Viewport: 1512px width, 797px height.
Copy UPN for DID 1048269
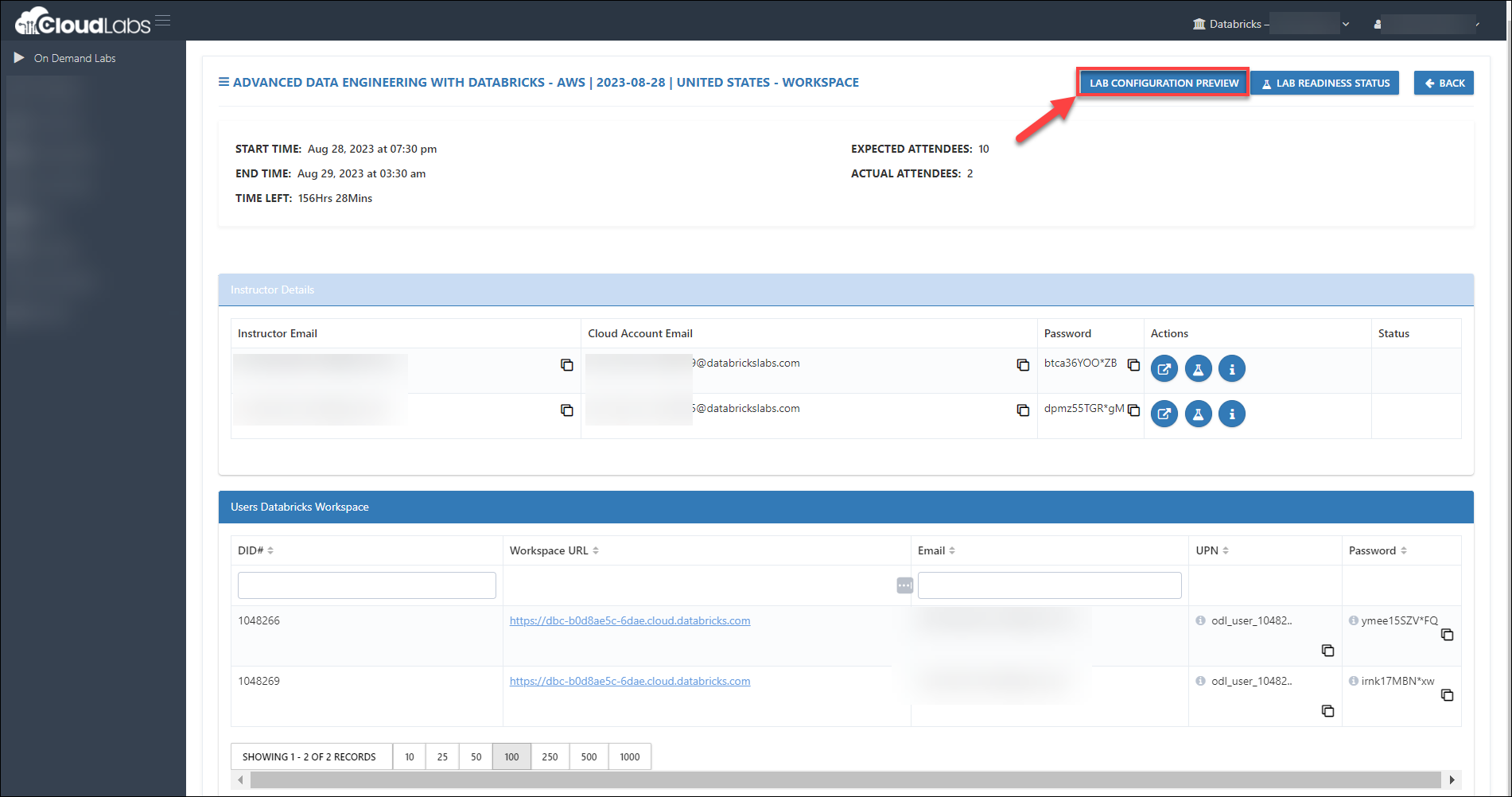tap(1327, 711)
